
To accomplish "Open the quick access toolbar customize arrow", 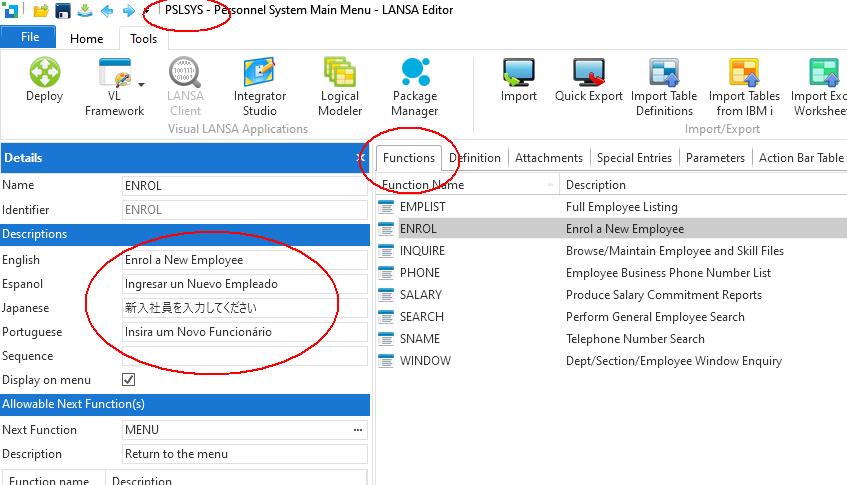I will click(x=147, y=11).
